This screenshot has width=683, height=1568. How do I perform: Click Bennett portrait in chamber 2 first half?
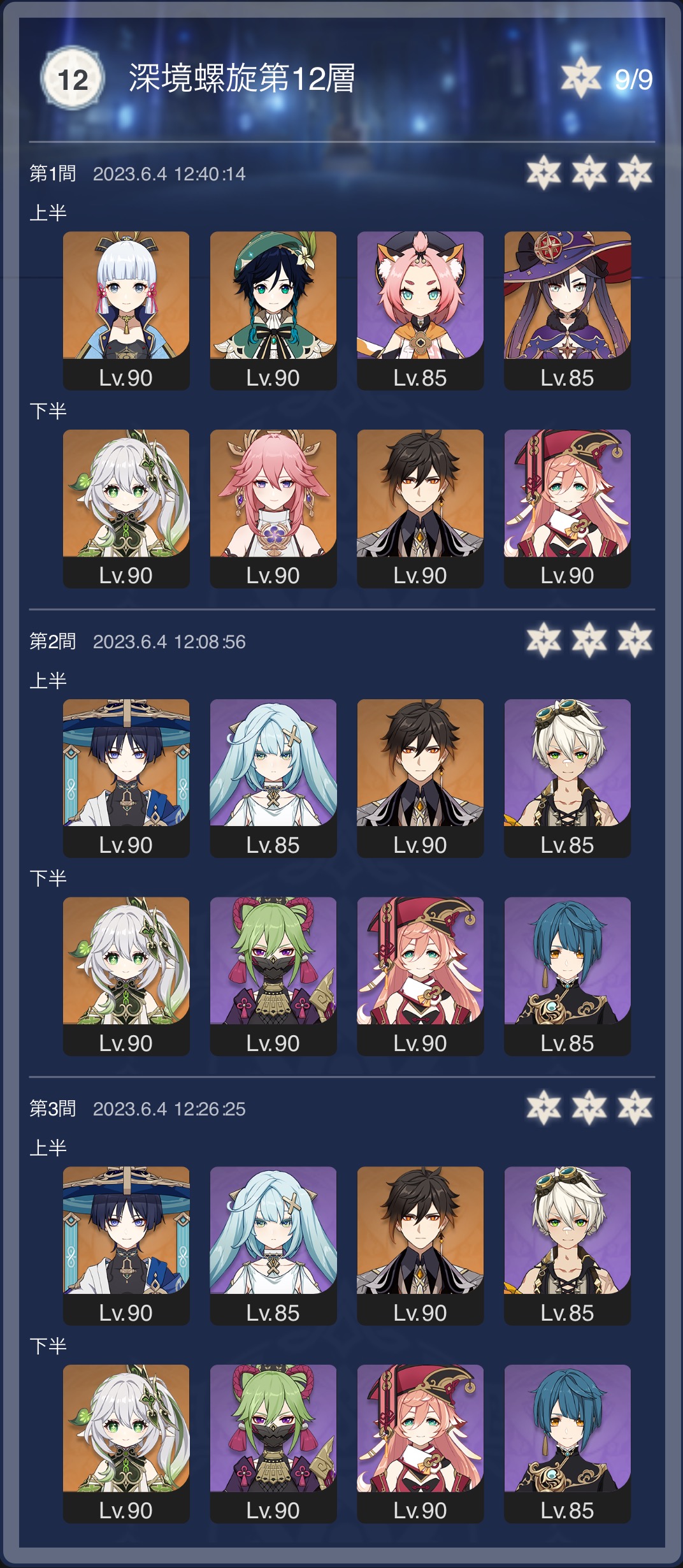coord(568,778)
